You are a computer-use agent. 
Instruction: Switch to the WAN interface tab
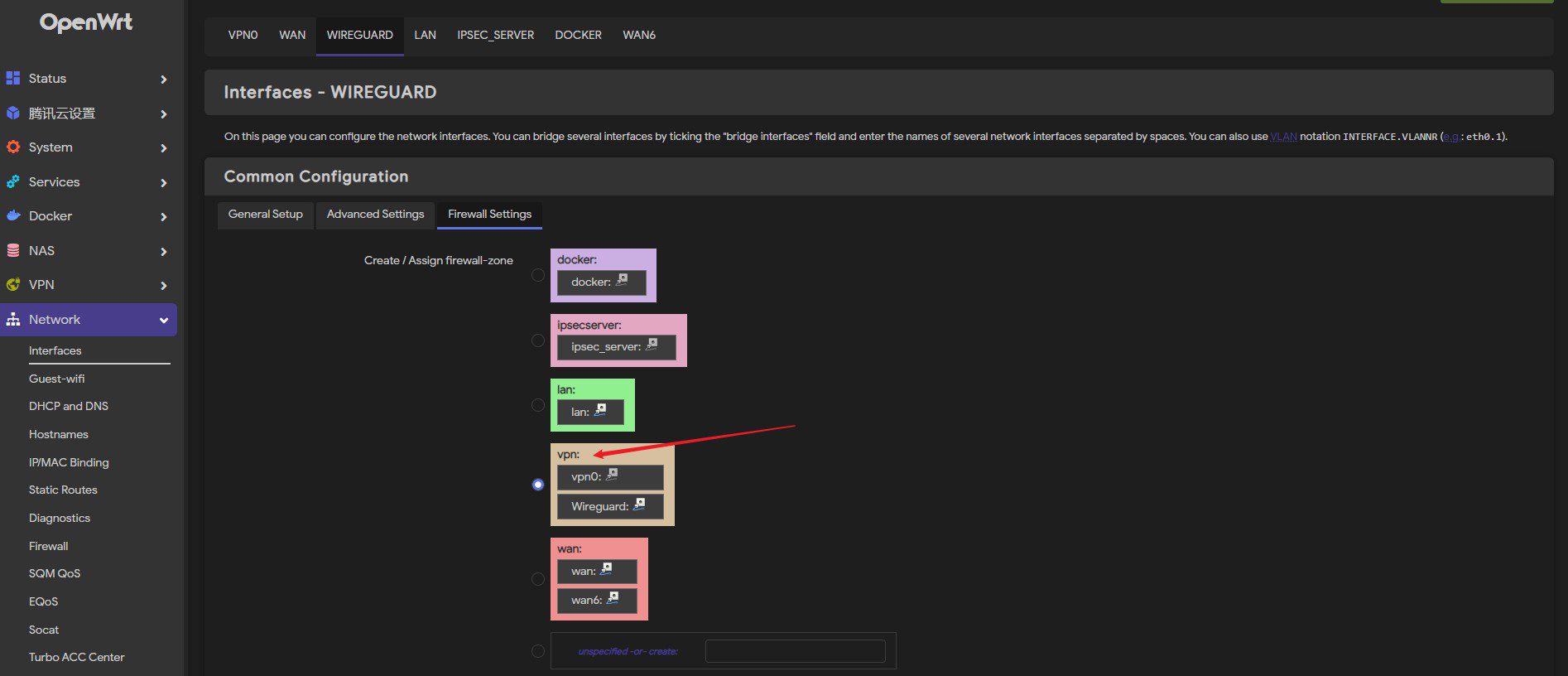pyautogui.click(x=292, y=35)
